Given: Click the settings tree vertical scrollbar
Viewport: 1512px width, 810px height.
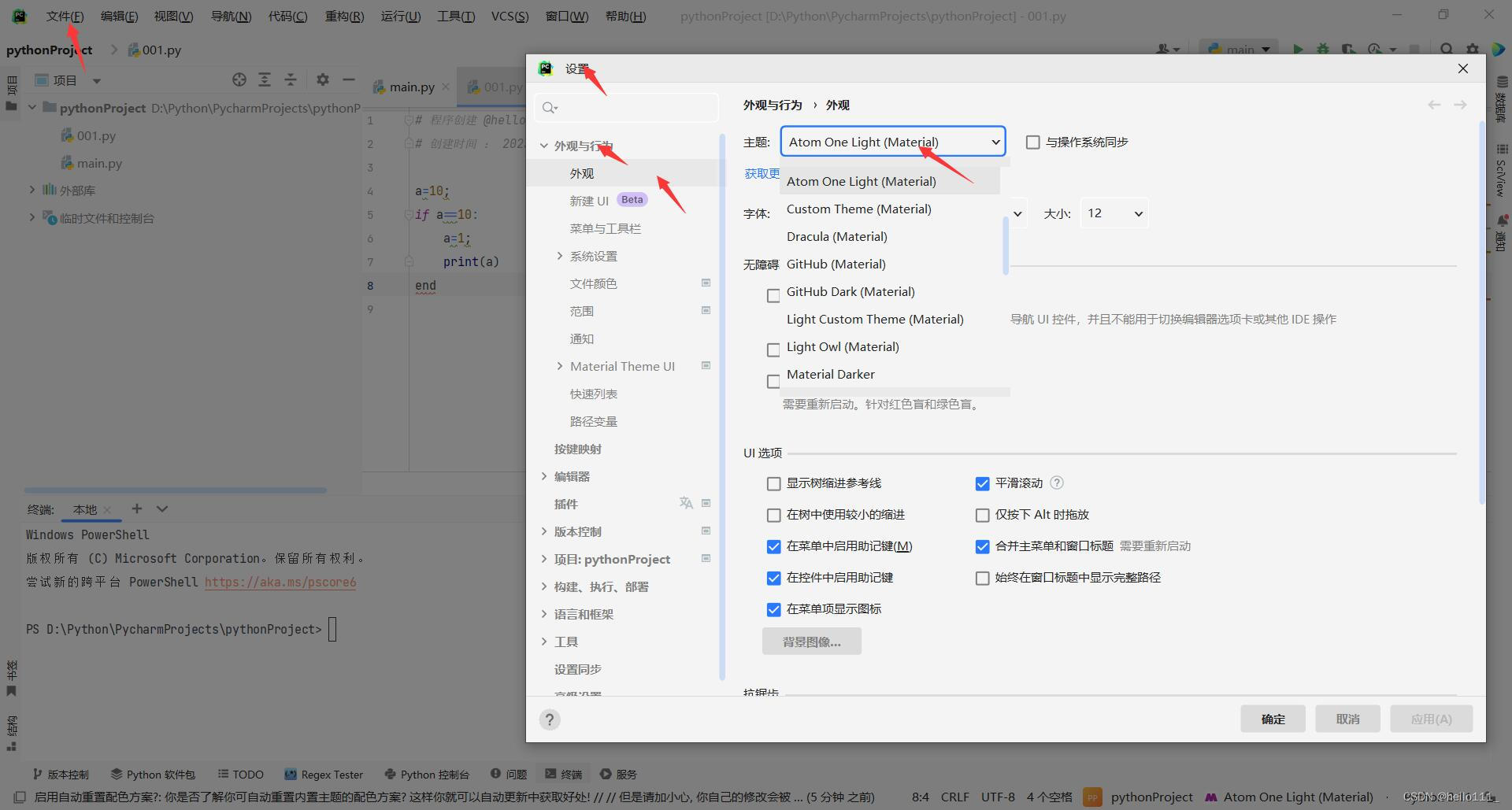Looking at the screenshot, I should pyautogui.click(x=722, y=405).
